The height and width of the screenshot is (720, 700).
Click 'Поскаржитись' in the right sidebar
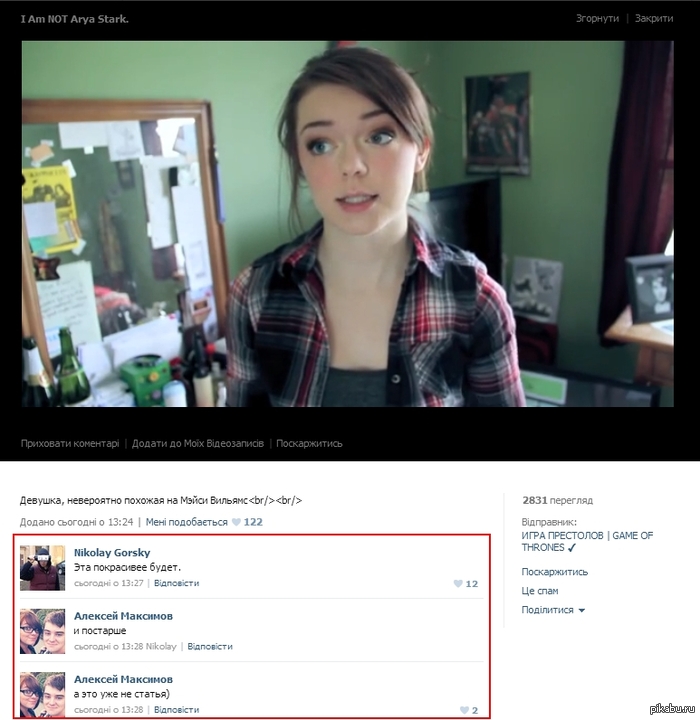tap(554, 572)
